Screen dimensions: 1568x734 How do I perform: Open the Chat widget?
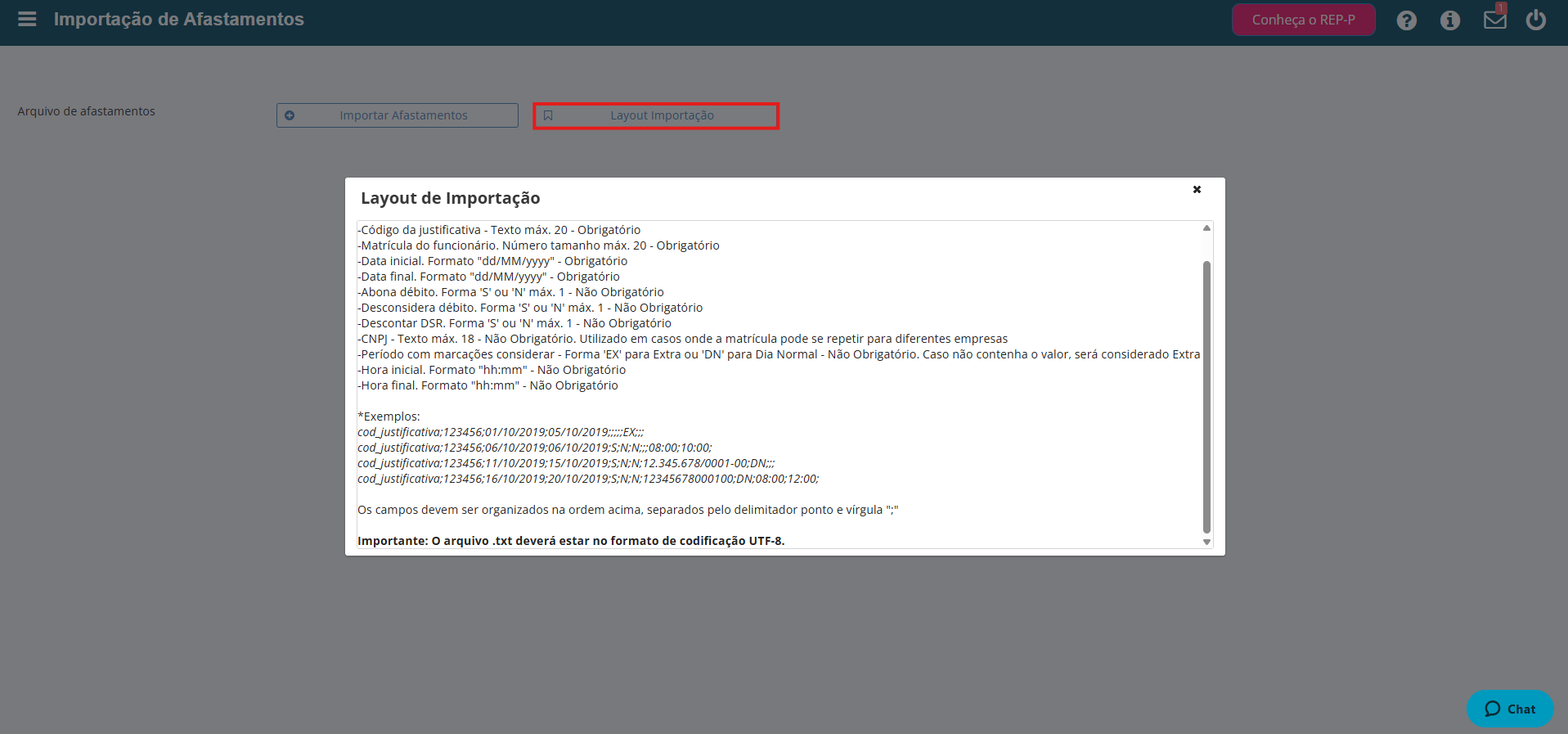1510,709
